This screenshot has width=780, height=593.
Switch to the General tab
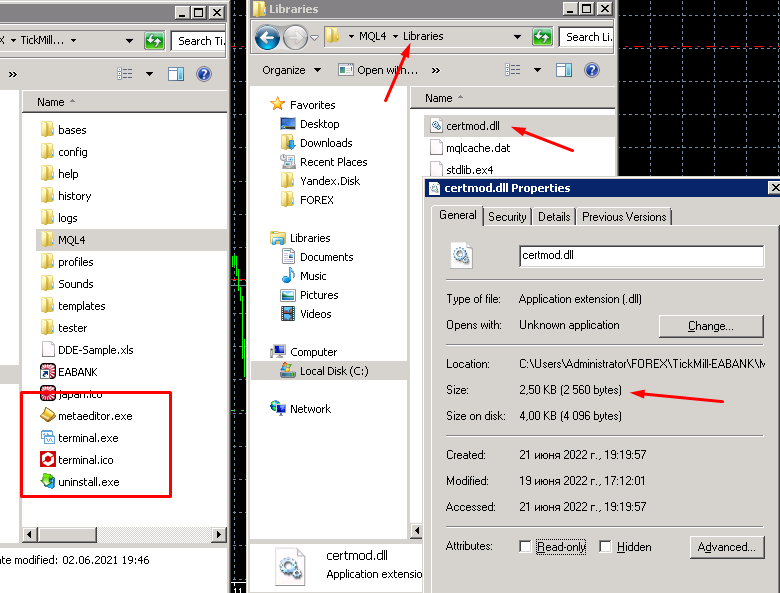458,215
